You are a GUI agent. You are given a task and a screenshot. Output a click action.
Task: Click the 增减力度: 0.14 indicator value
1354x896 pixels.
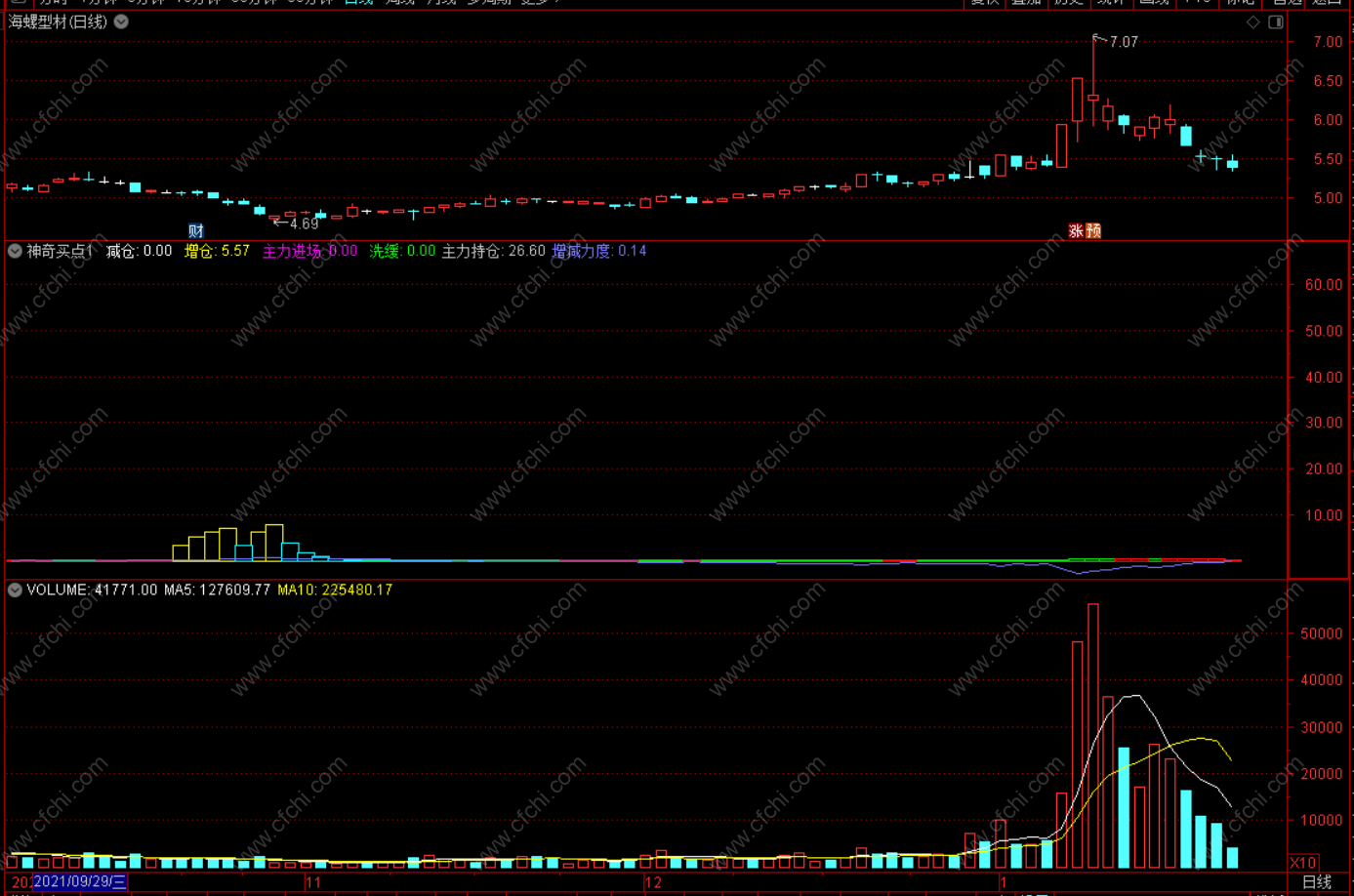(599, 251)
